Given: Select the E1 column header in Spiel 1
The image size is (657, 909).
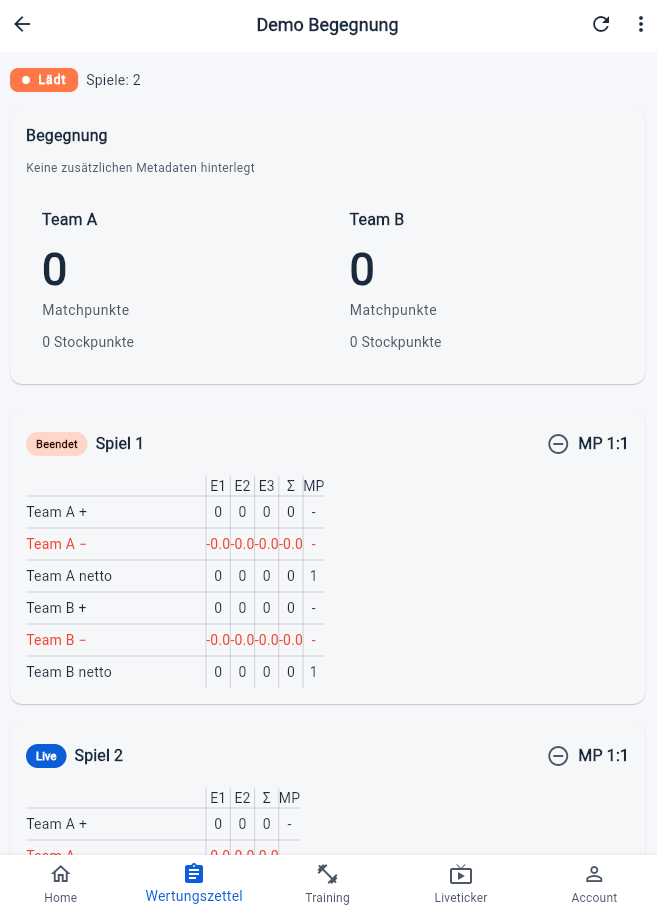Looking at the screenshot, I should 218,486.
